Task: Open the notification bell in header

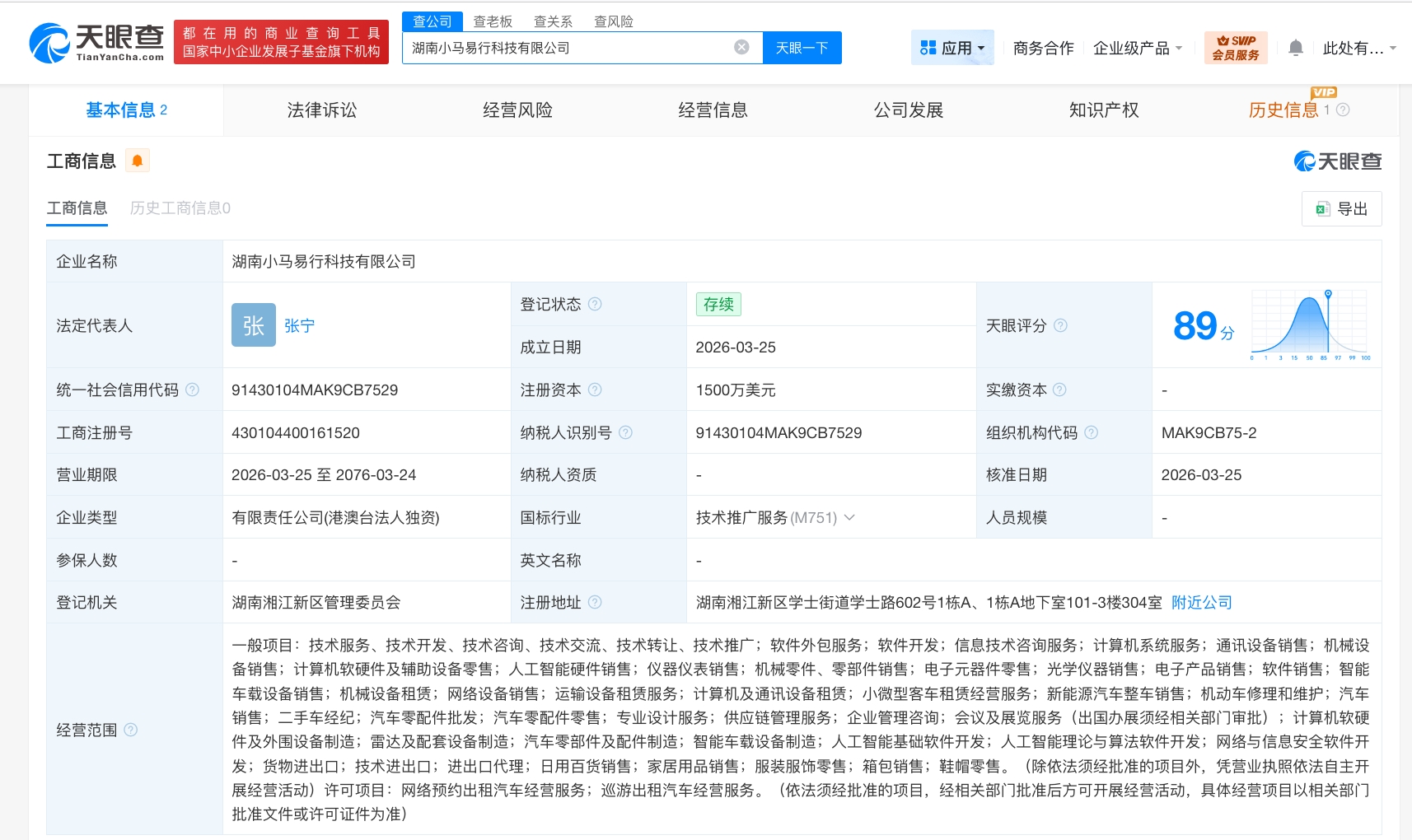Action: (x=1295, y=48)
